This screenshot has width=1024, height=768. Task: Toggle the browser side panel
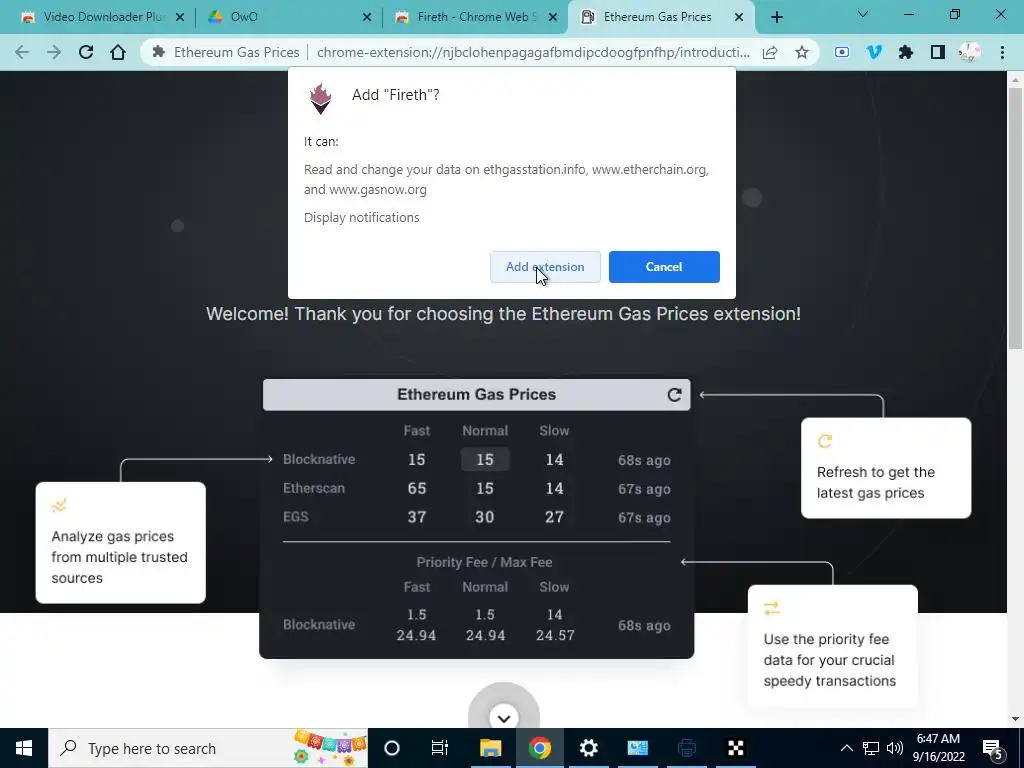(938, 52)
